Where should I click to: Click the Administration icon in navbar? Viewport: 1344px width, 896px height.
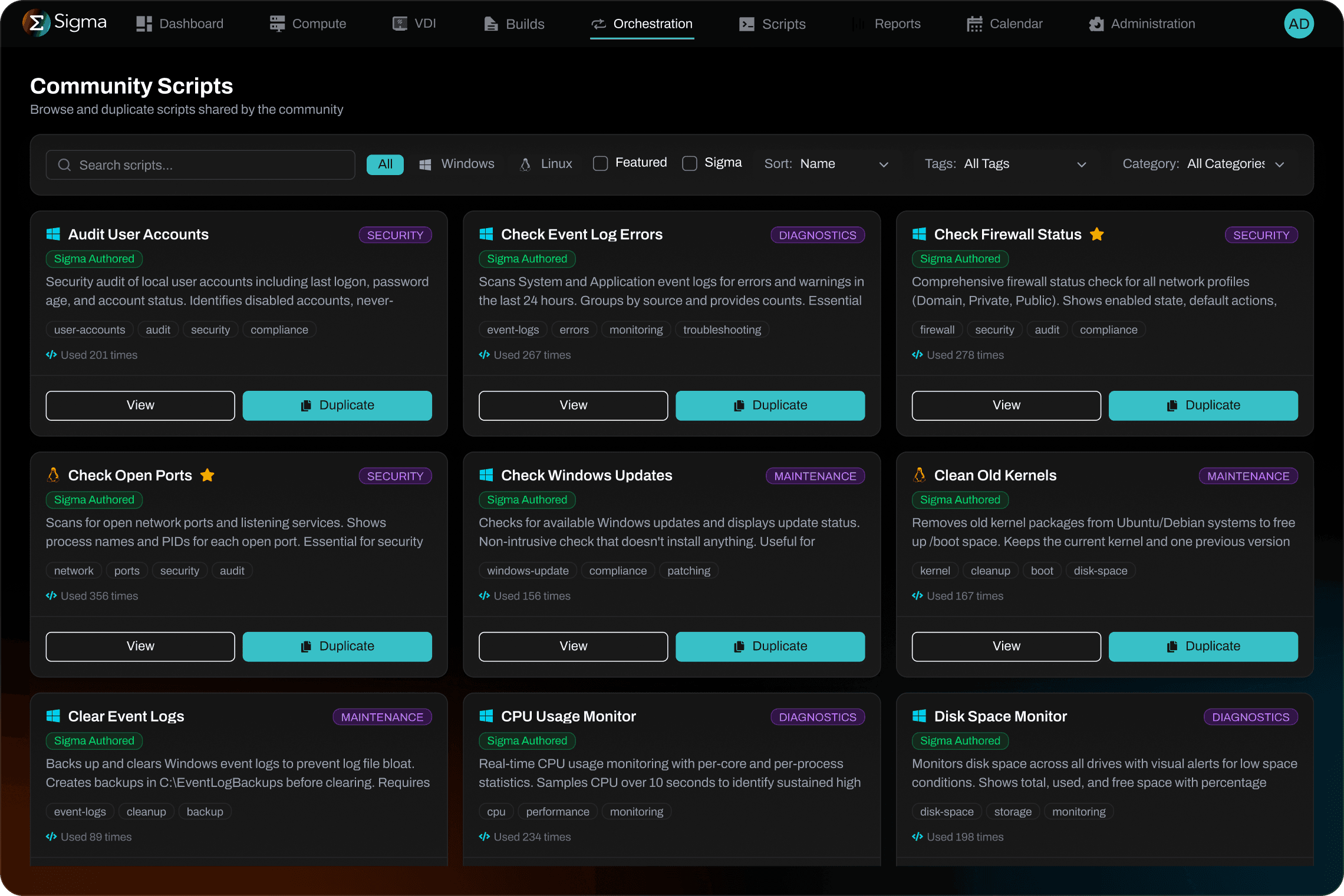1096,24
